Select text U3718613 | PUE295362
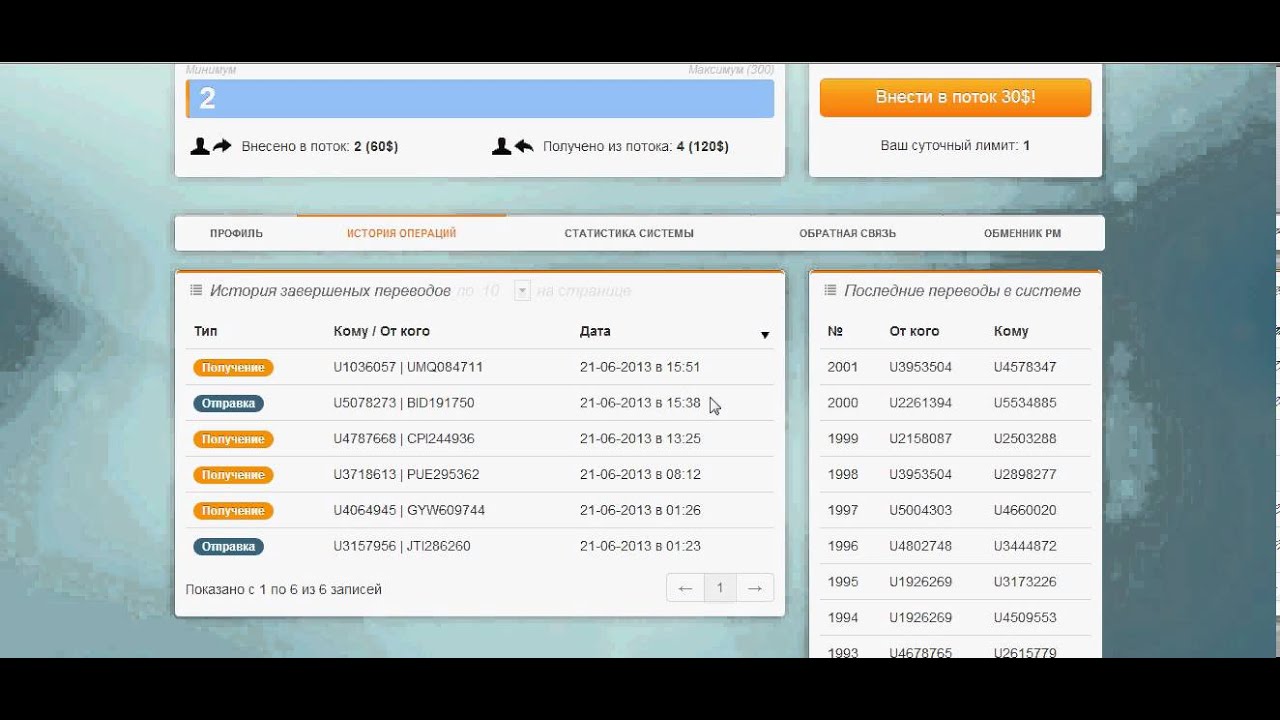 point(406,475)
